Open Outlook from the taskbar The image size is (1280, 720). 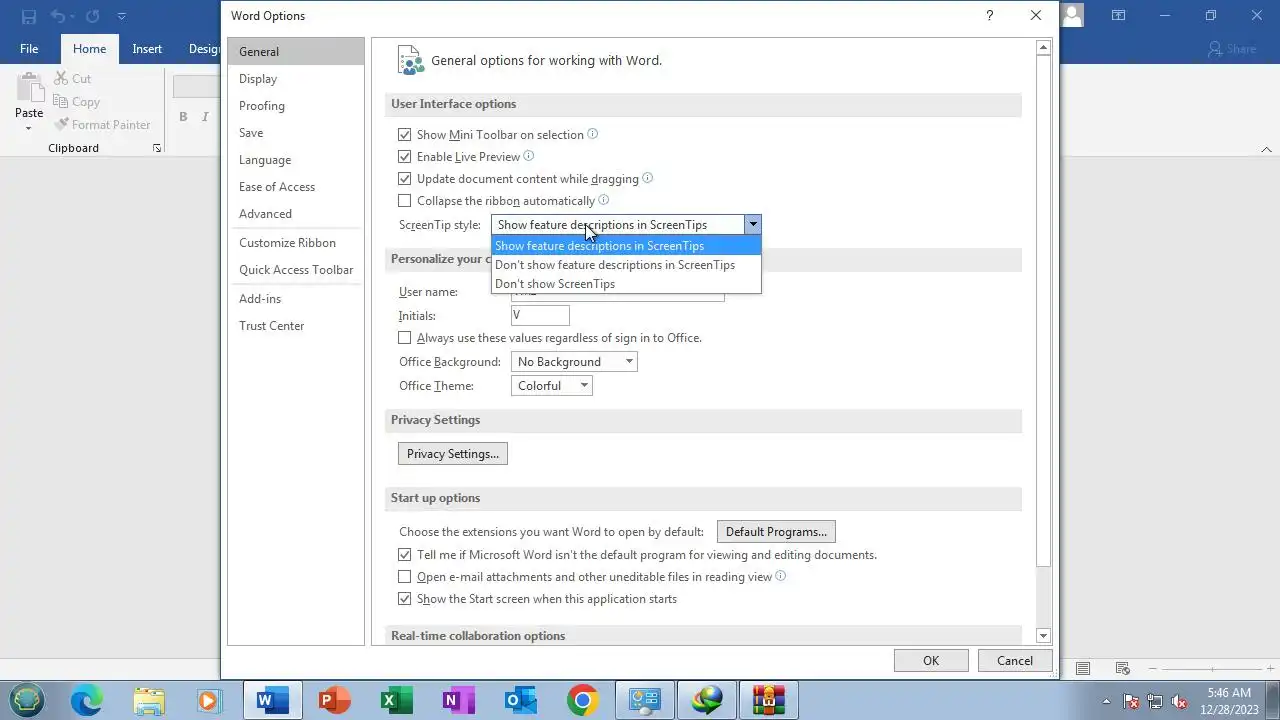[520, 700]
